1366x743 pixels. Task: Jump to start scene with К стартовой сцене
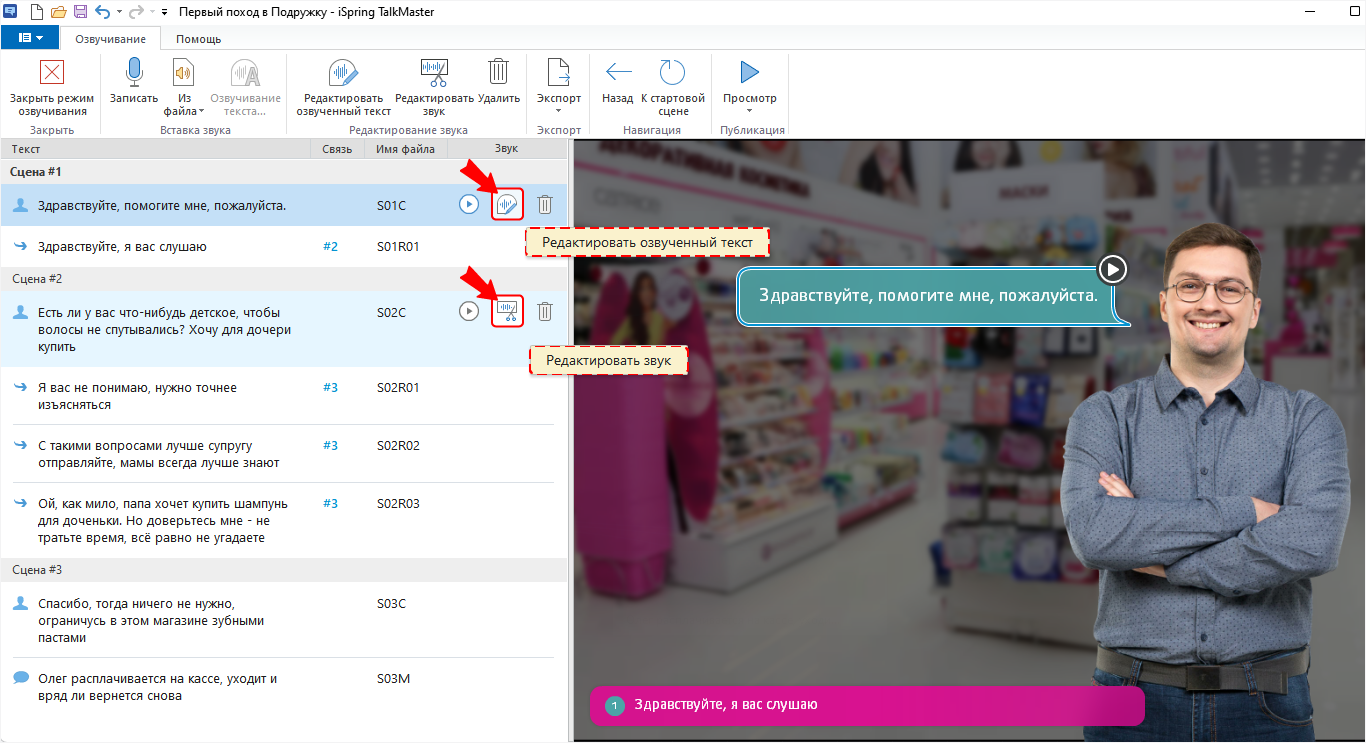(673, 86)
